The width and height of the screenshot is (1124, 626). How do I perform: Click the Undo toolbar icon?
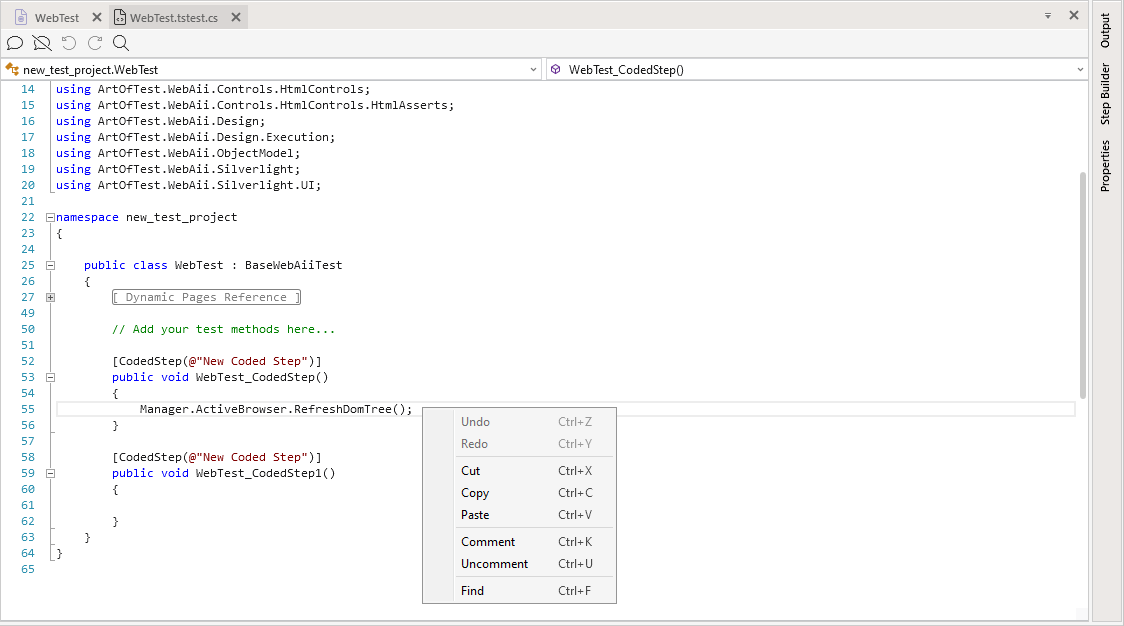coord(69,43)
